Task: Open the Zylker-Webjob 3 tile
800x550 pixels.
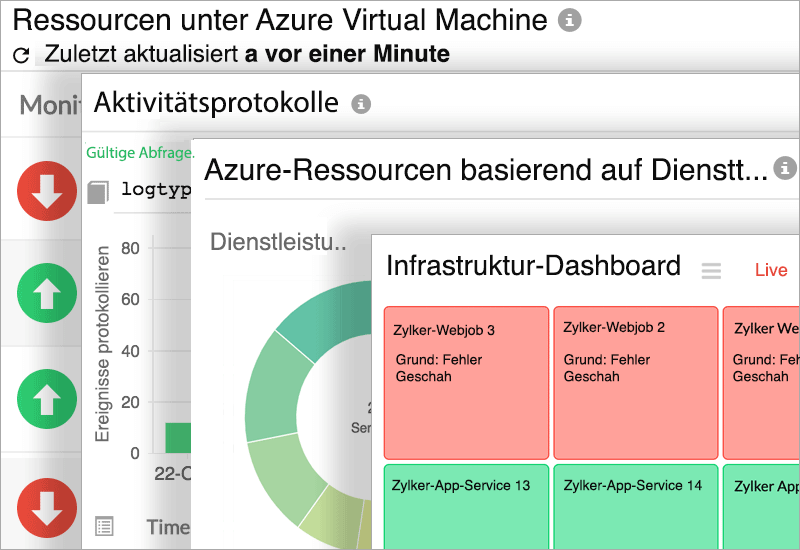Action: pos(466,383)
